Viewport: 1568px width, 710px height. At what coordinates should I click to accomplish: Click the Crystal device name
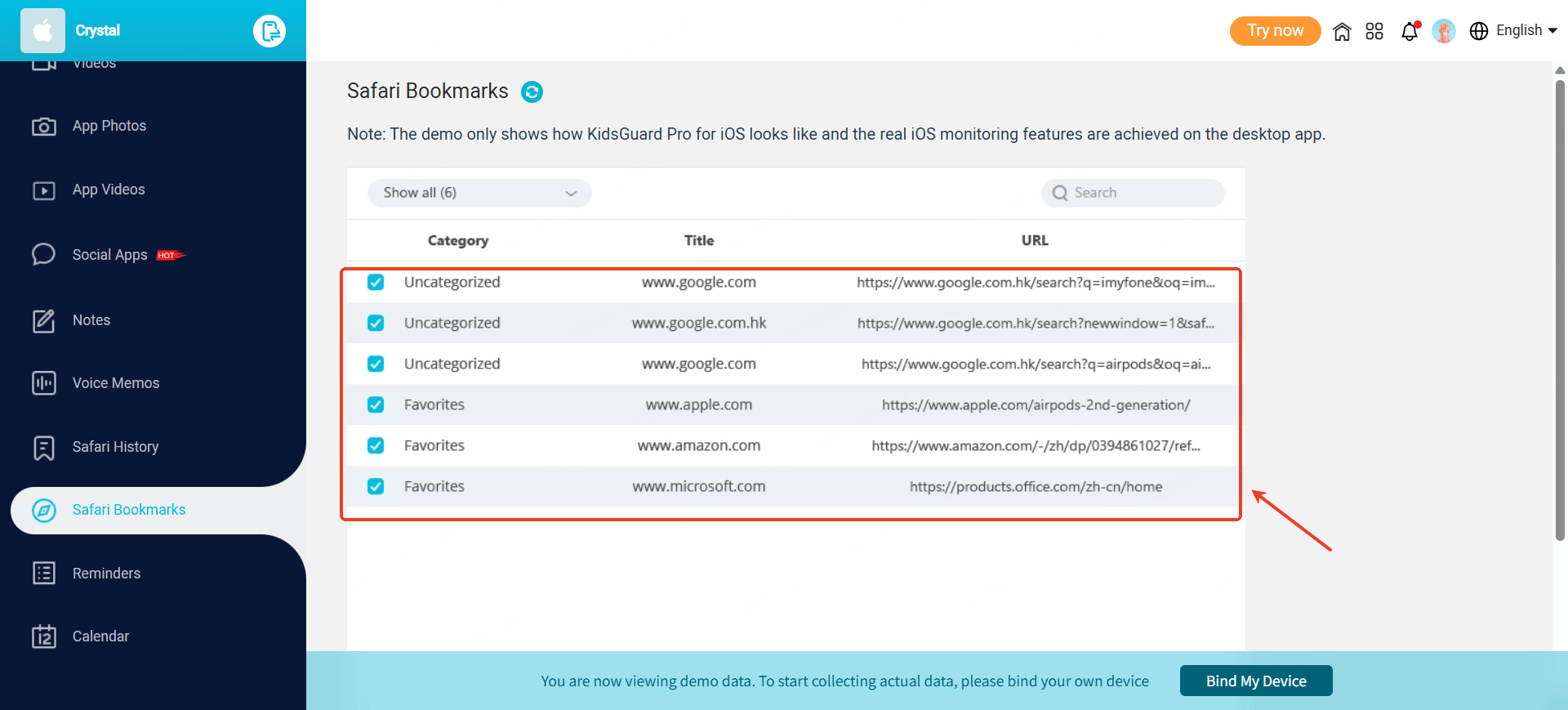point(98,31)
